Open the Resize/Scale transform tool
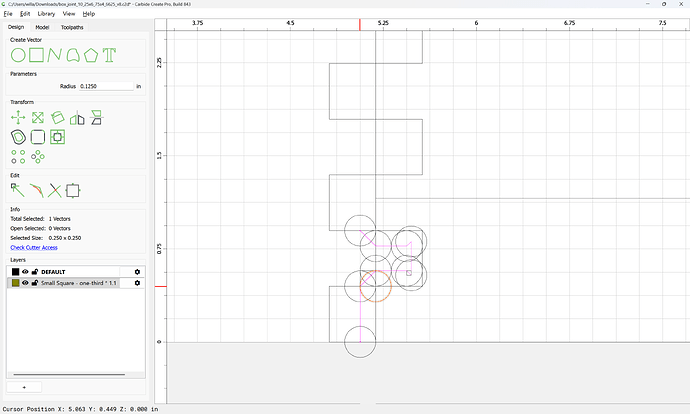This screenshot has width=690, height=414. (38, 117)
